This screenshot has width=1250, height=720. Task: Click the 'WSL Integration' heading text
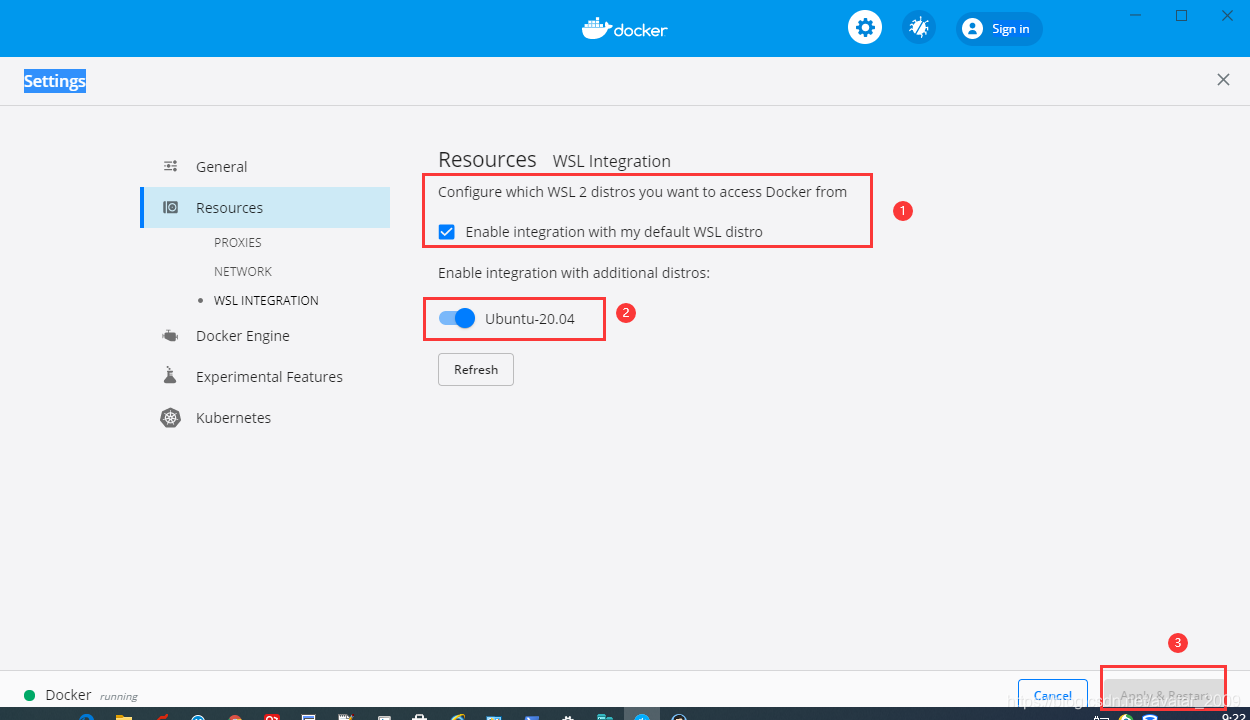612,161
